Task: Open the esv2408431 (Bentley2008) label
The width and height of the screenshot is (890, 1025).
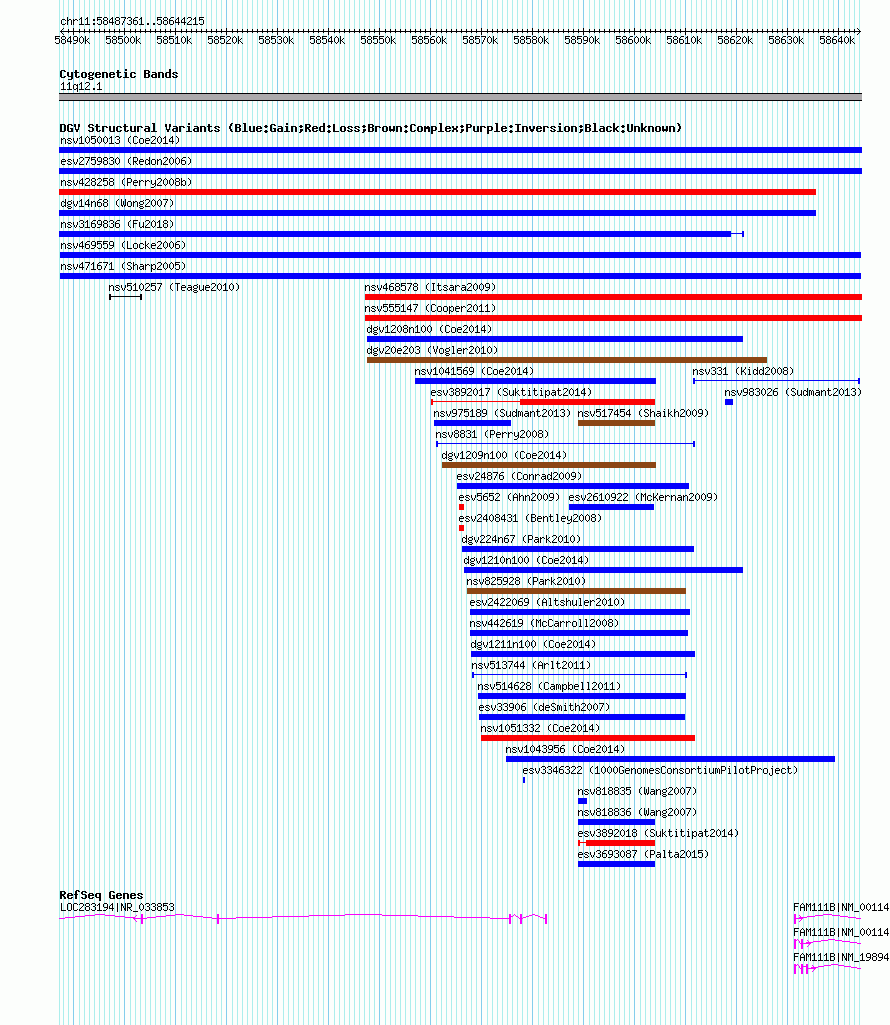Action: pos(530,518)
